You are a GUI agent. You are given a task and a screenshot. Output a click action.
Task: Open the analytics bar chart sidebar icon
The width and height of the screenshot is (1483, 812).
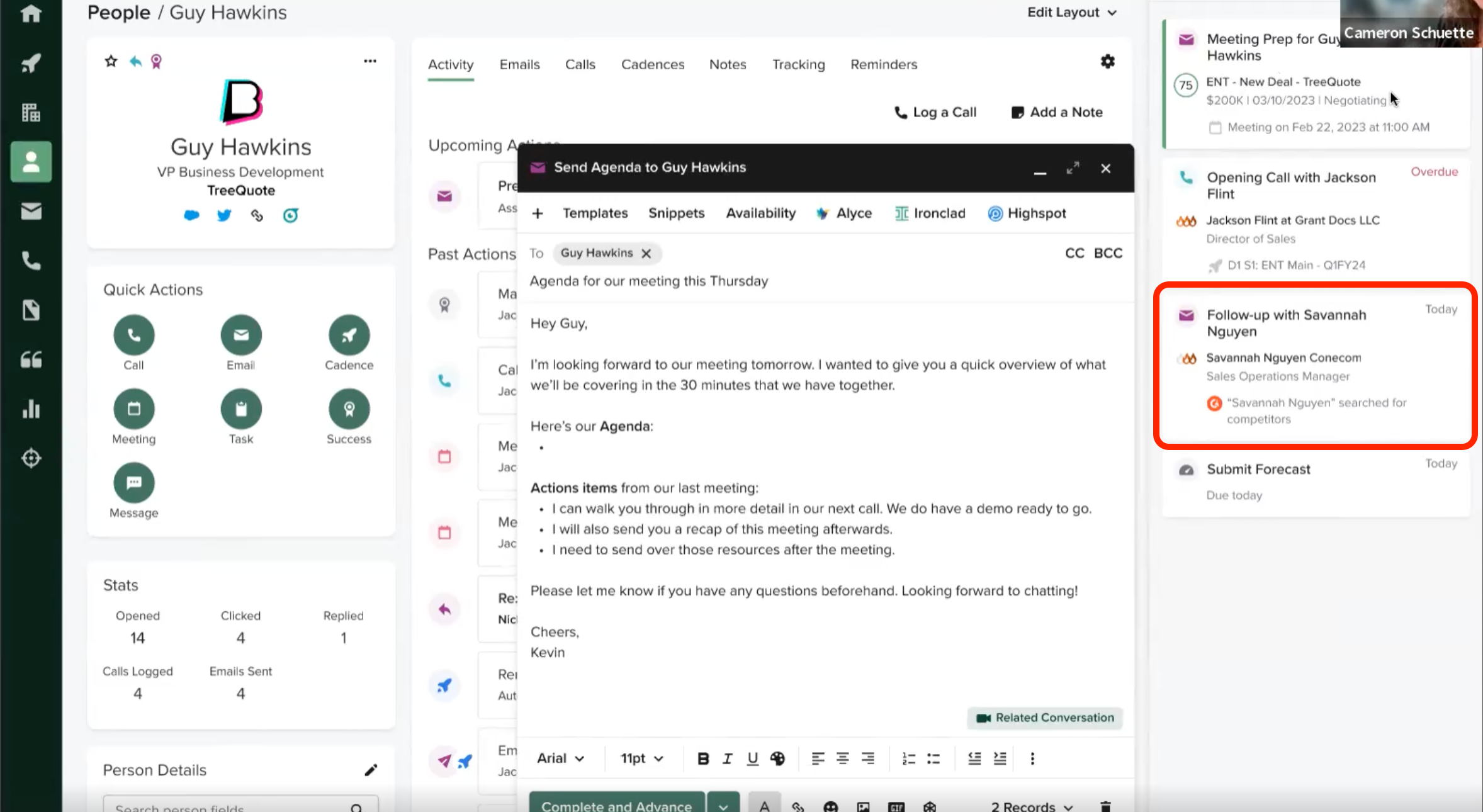31,409
